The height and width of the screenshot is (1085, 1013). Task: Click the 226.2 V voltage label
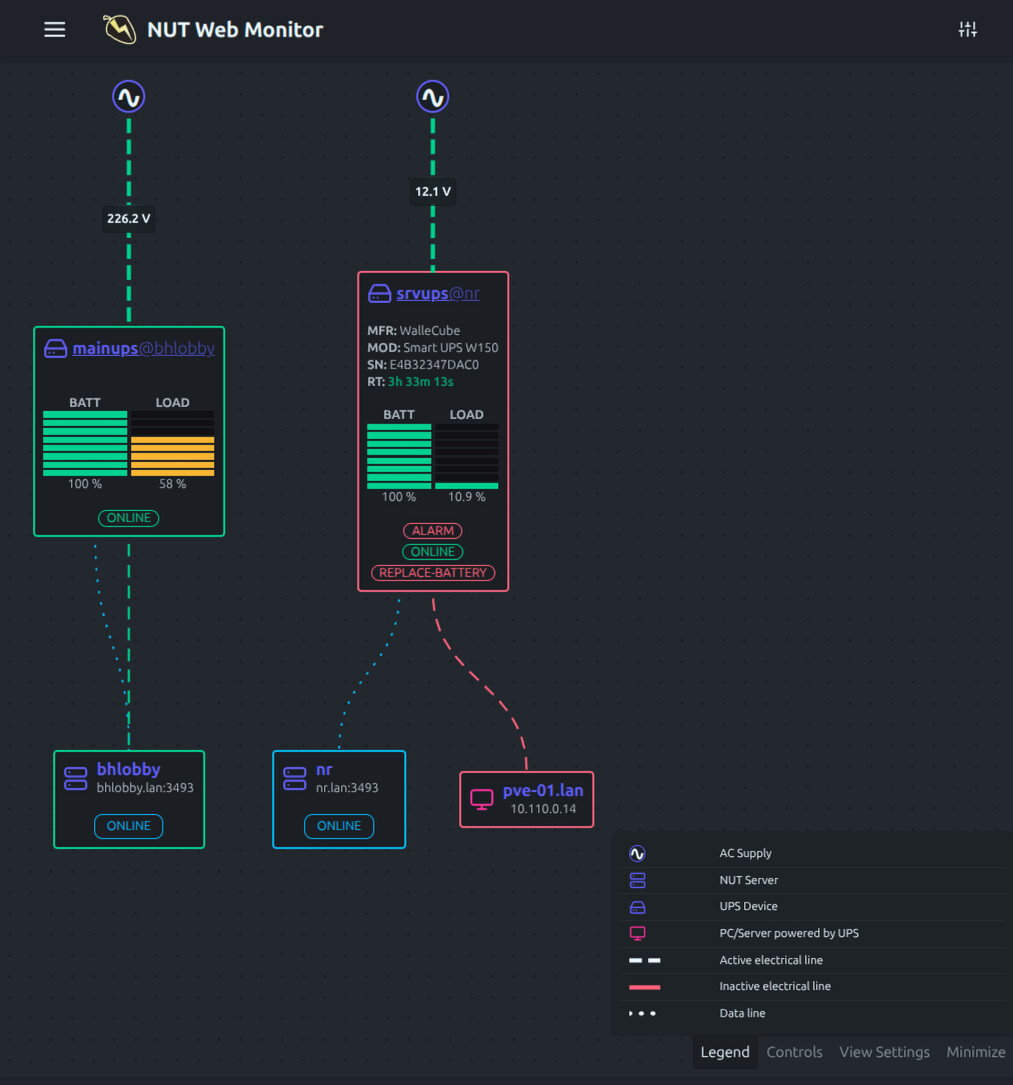coord(128,218)
